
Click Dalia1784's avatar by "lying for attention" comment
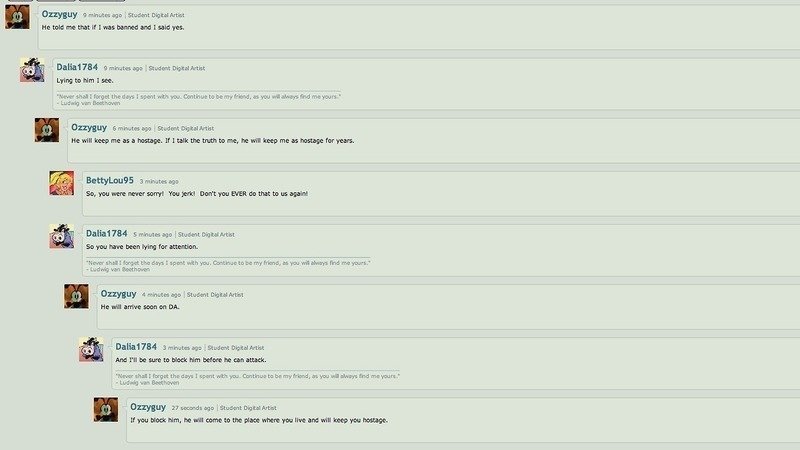(62, 236)
